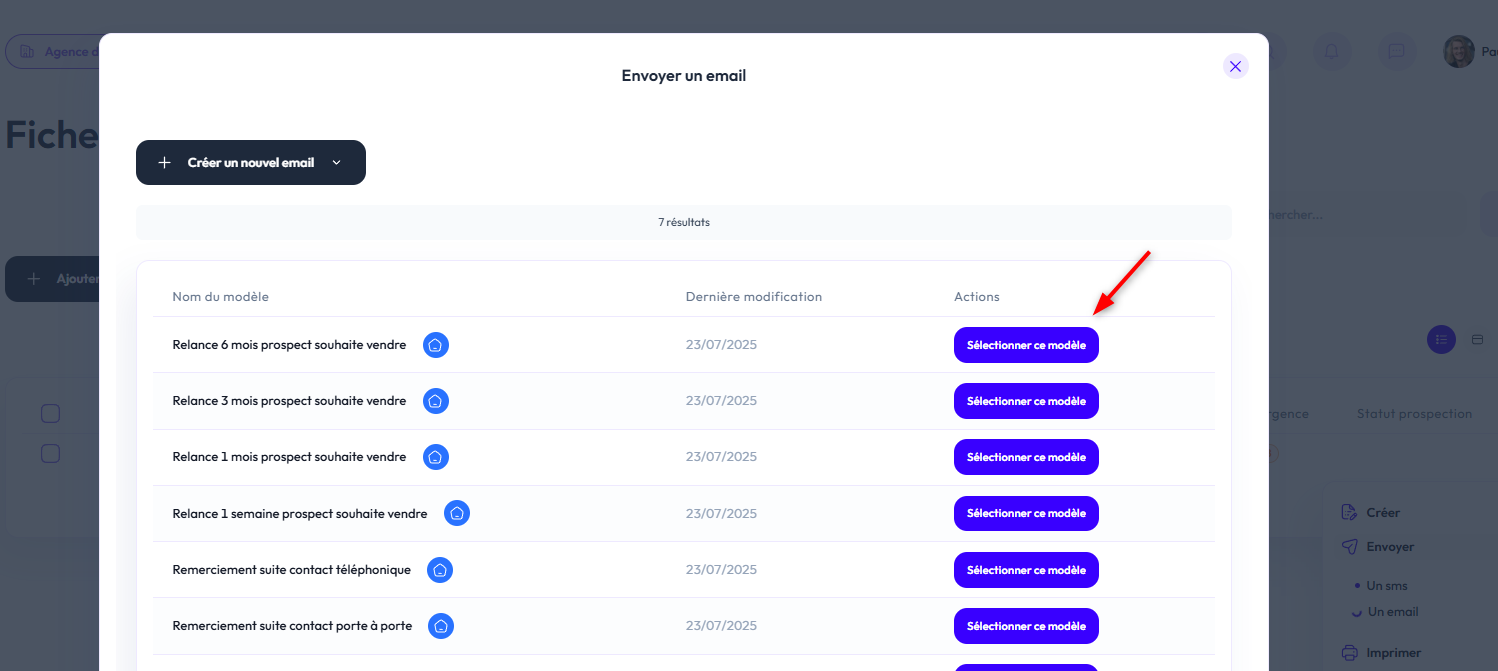Click the home icon beside Relance 6 mois

(x=435, y=345)
